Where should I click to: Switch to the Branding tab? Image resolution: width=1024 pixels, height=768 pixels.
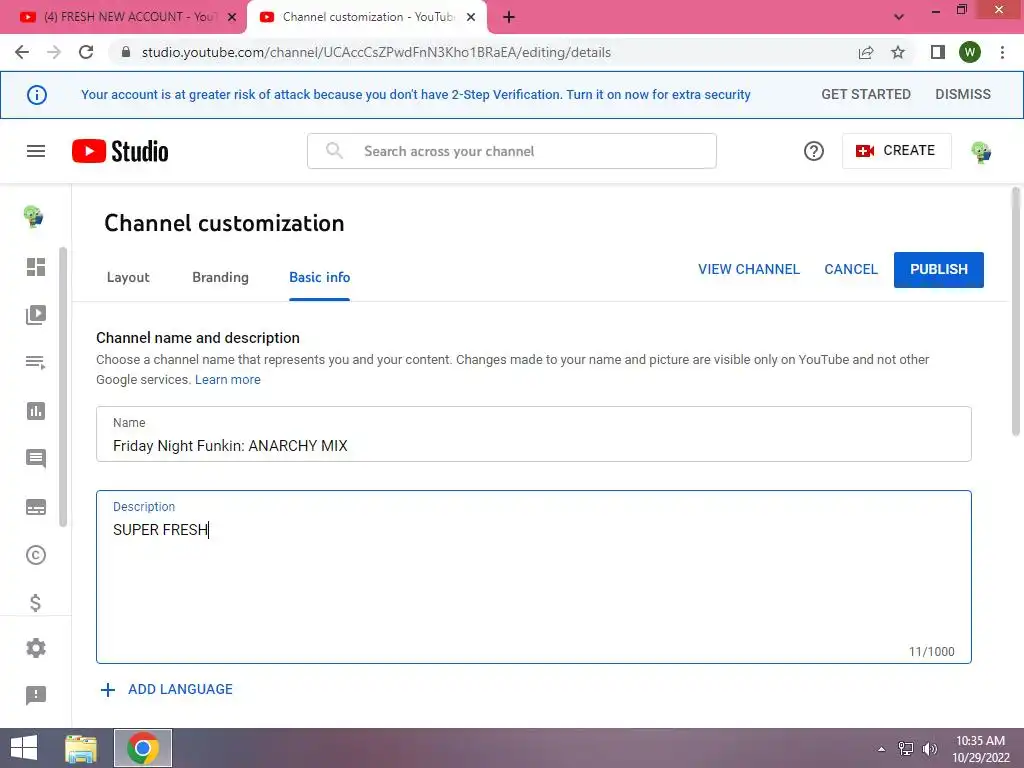220,278
